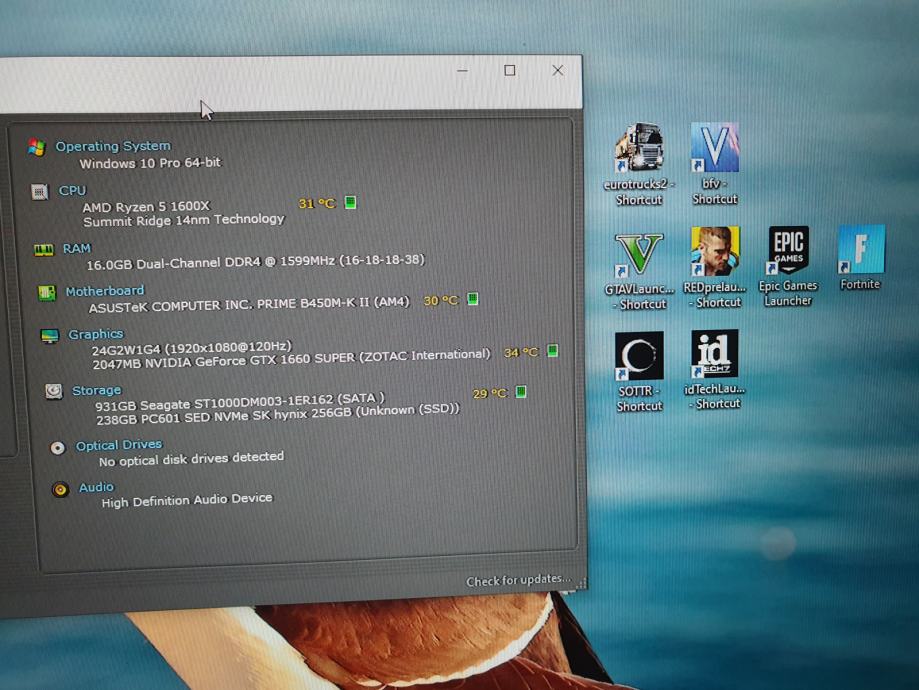This screenshot has width=919, height=690.
Task: Click the green Motherboard temperature indicator
Action: point(473,299)
